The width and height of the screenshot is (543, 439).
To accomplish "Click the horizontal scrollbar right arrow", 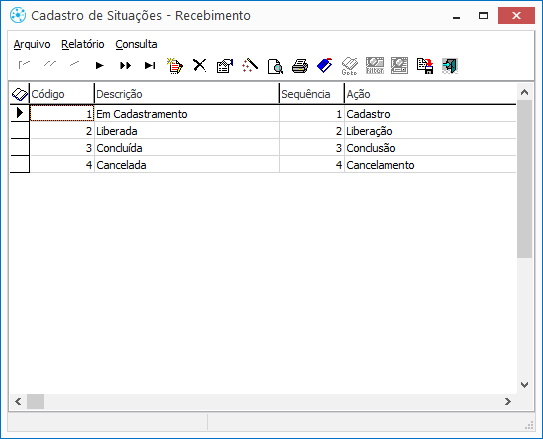I will [x=508, y=401].
